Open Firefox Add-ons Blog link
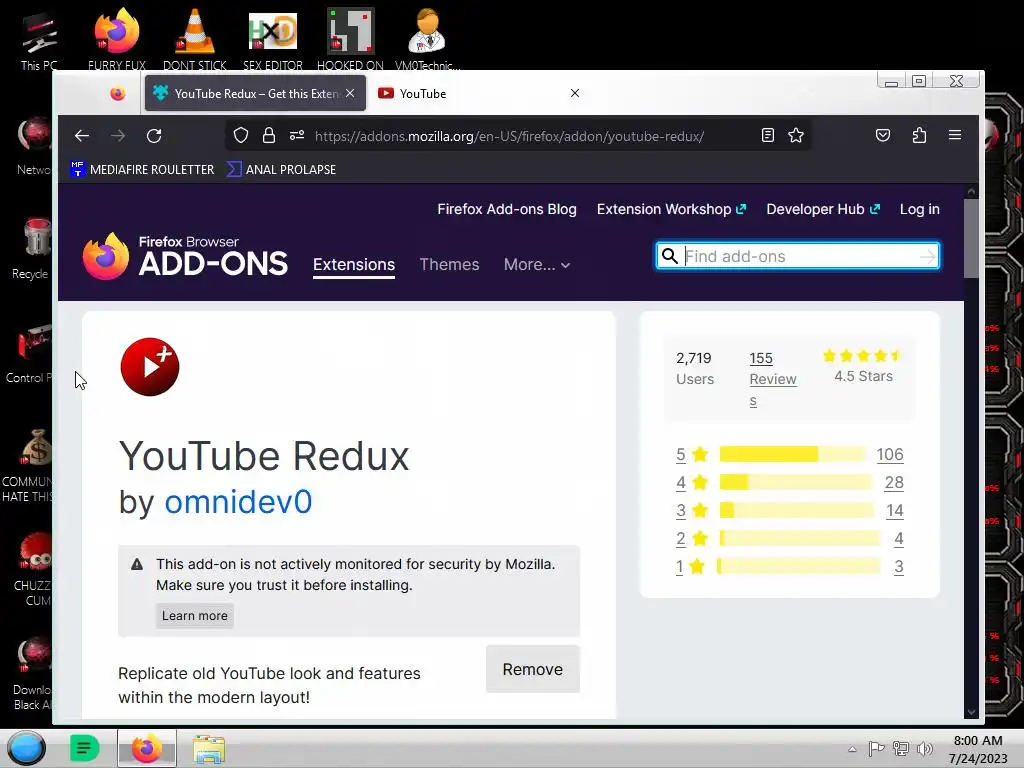This screenshot has height=768, width=1024. [507, 209]
